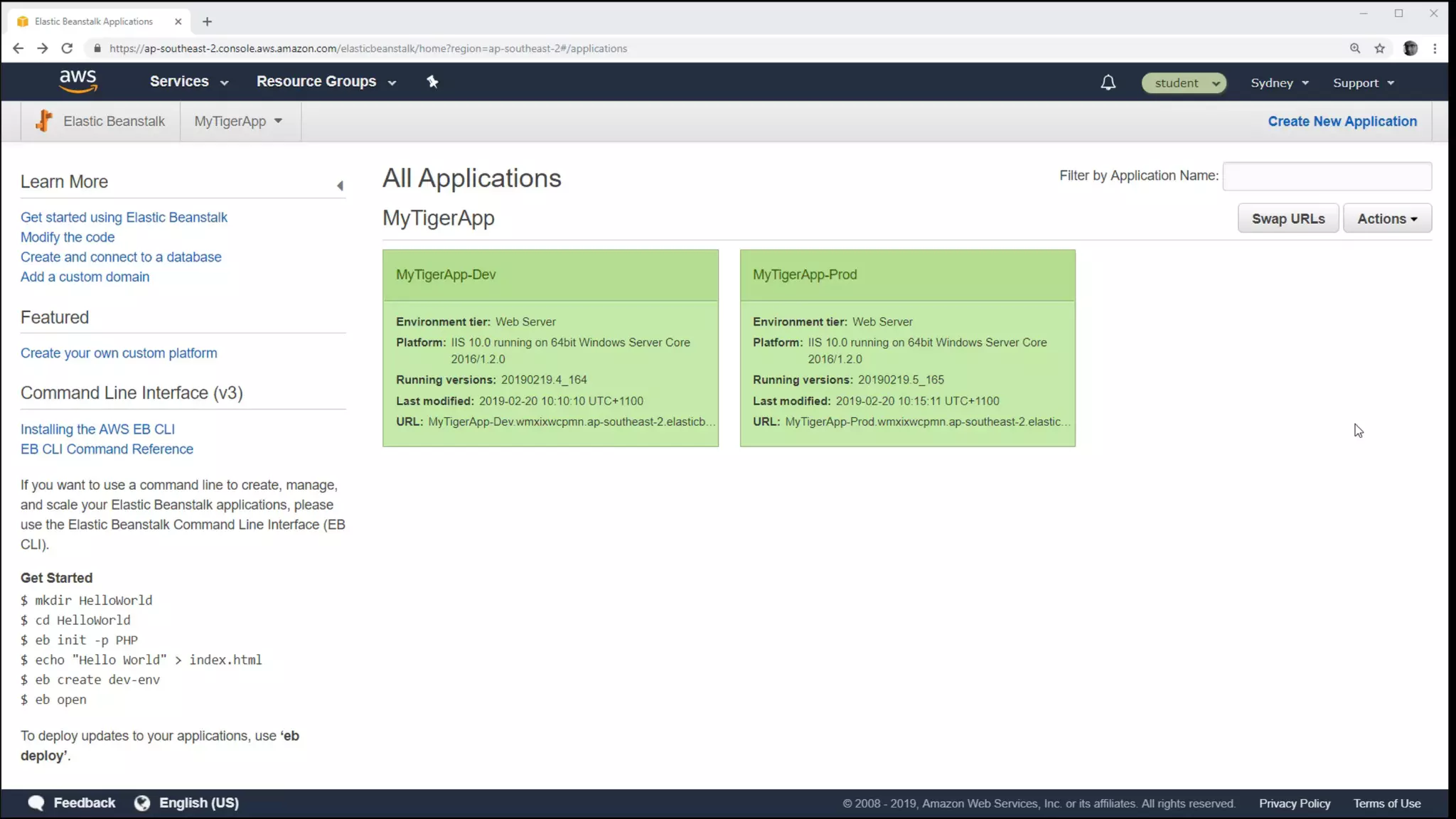Collapse the Learn More sidebar arrow
Image resolution: width=1456 pixels, height=819 pixels.
[x=340, y=186]
